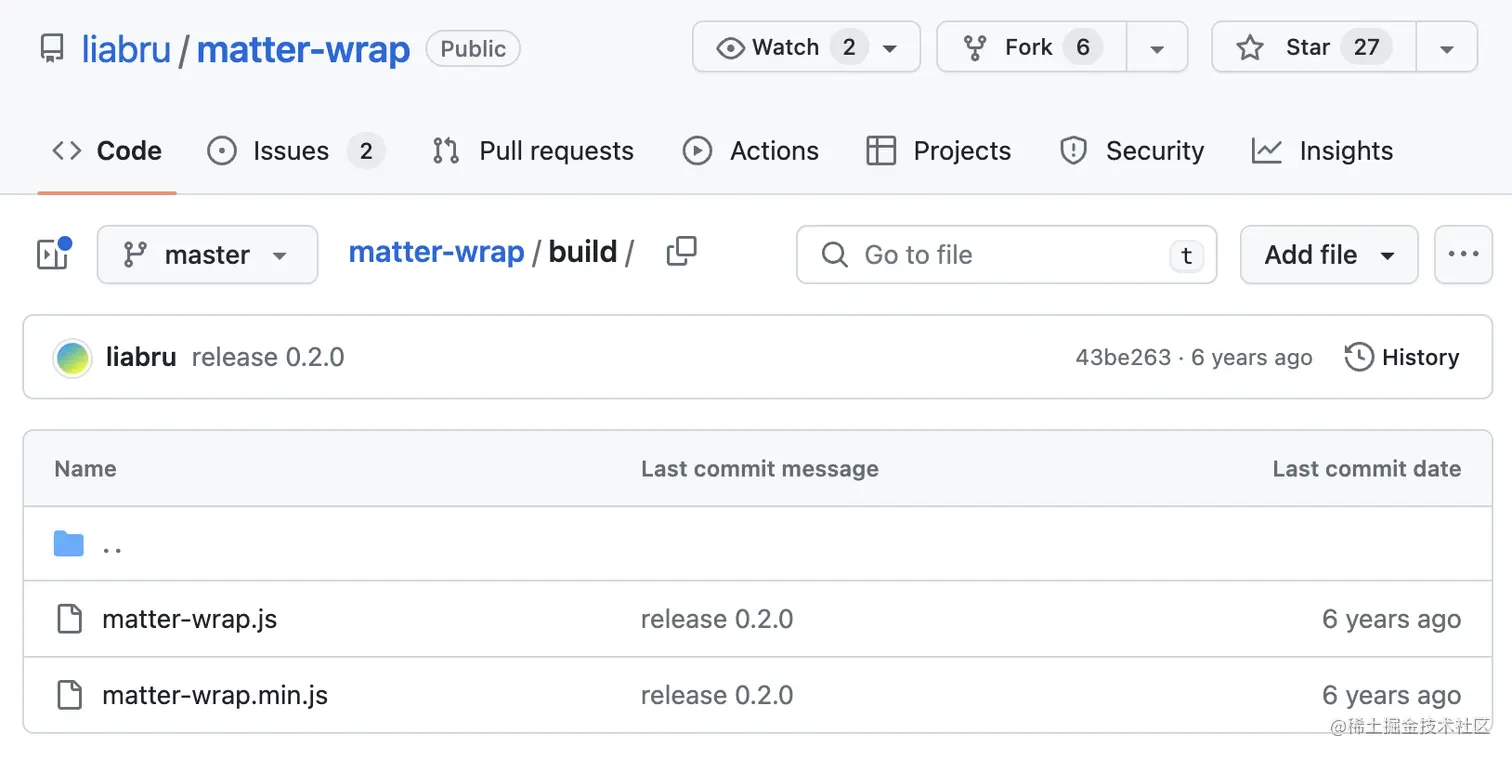Click the Watch button
1512x758 pixels.
point(806,47)
